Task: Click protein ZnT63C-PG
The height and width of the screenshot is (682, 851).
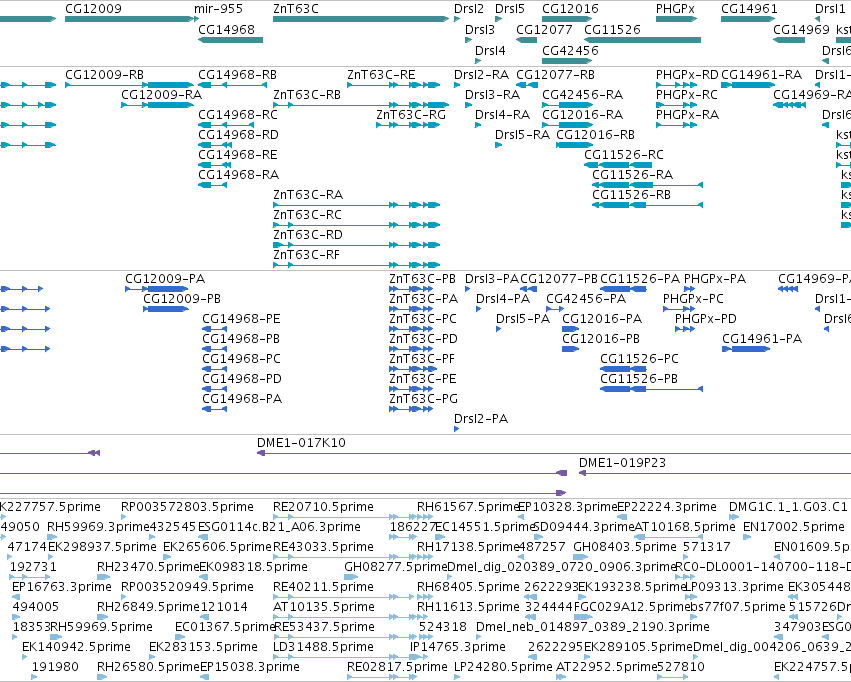Action: [423, 399]
